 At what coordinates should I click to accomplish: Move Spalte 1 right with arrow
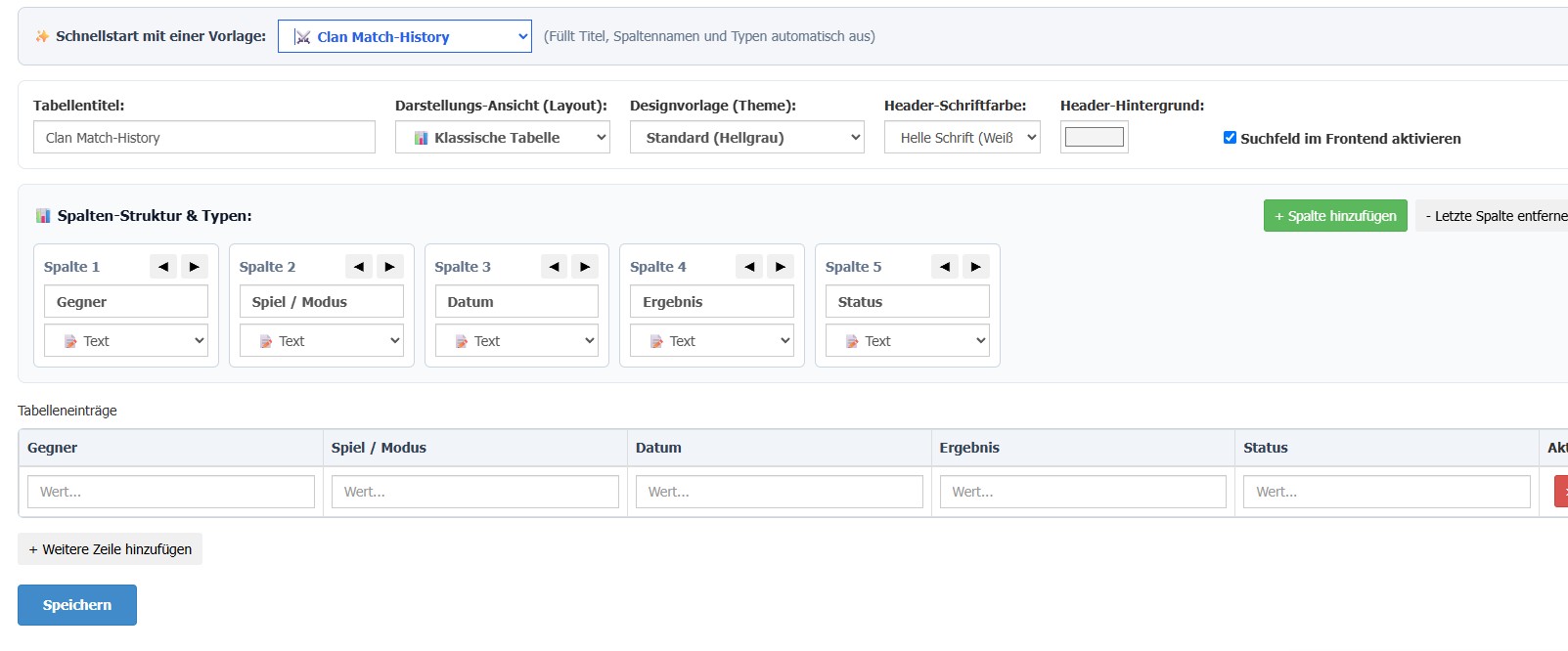(195, 267)
